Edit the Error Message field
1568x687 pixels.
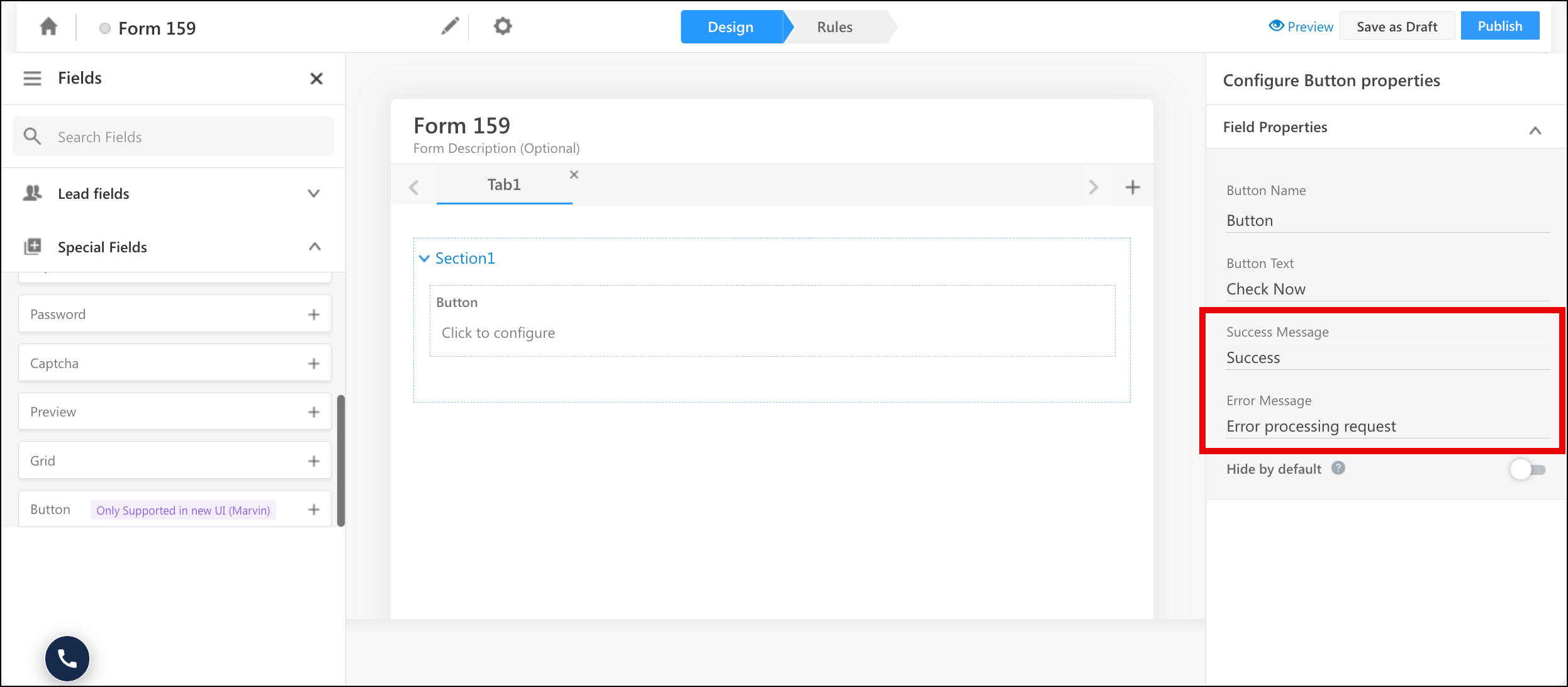[x=1387, y=427]
